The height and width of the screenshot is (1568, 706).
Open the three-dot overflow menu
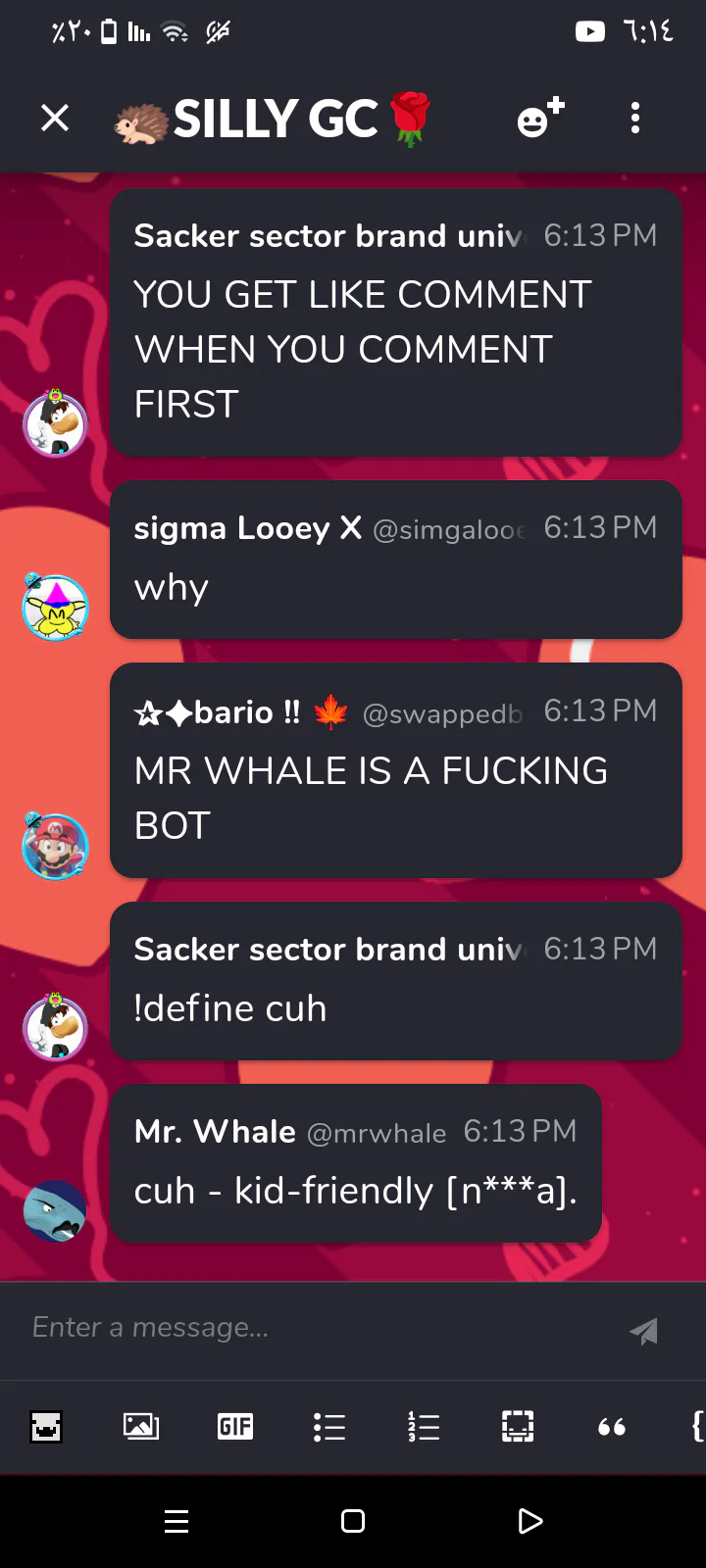[x=635, y=119]
